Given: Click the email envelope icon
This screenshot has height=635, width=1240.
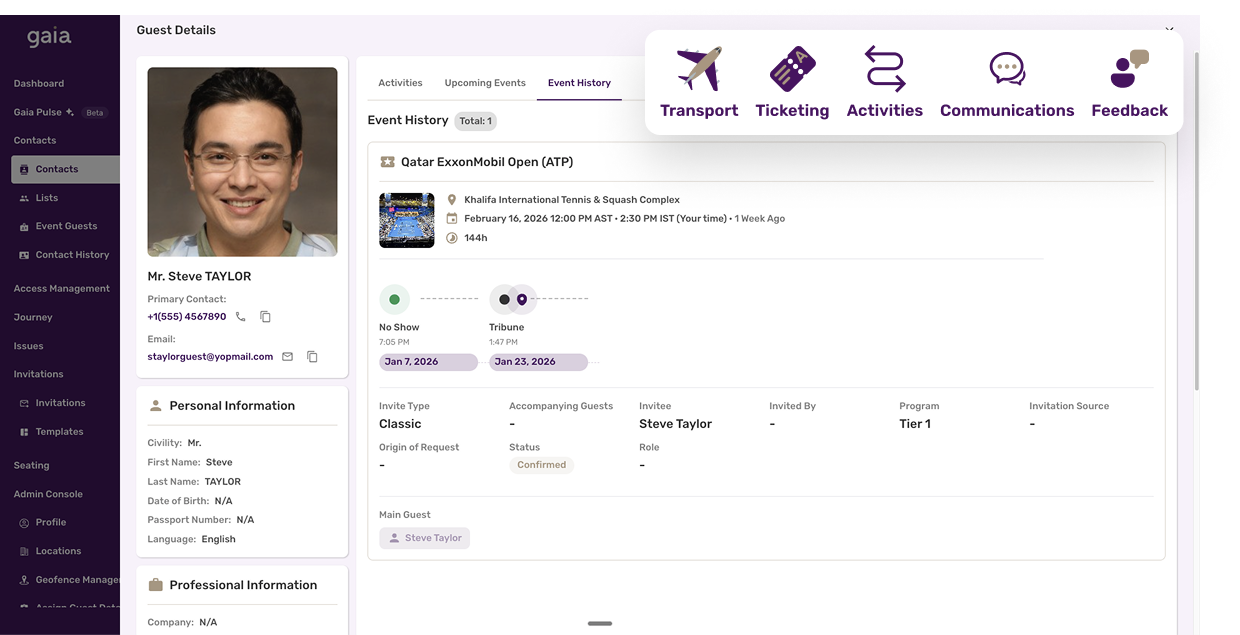Looking at the screenshot, I should pos(286,356).
